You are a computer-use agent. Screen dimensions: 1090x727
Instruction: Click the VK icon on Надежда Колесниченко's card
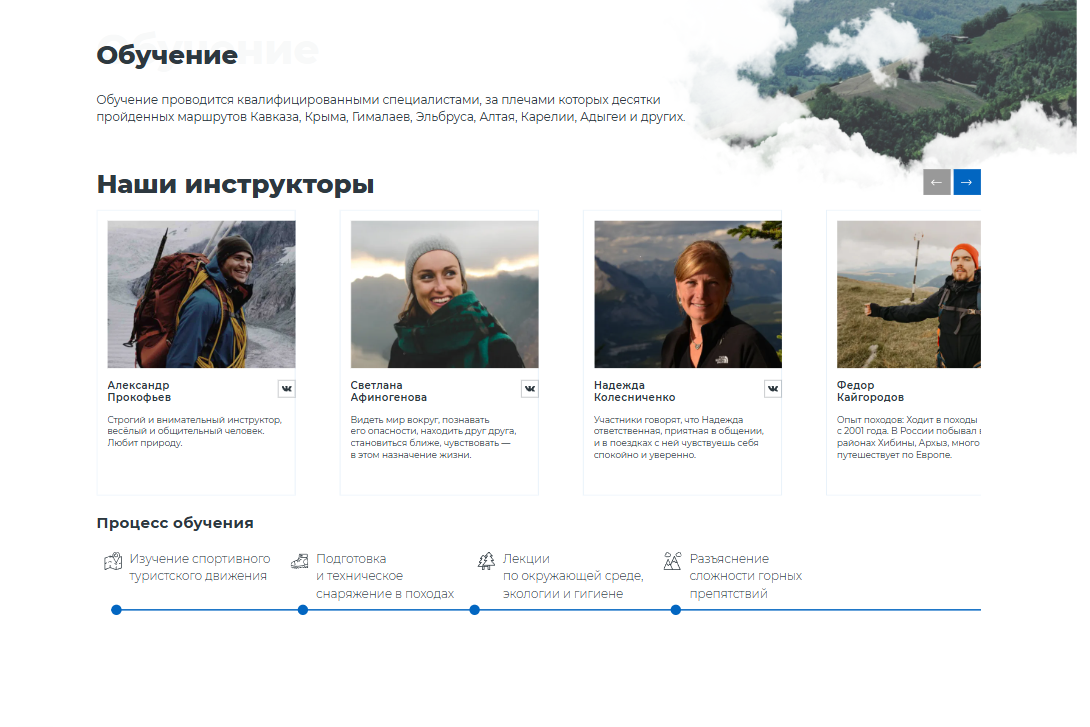772,388
